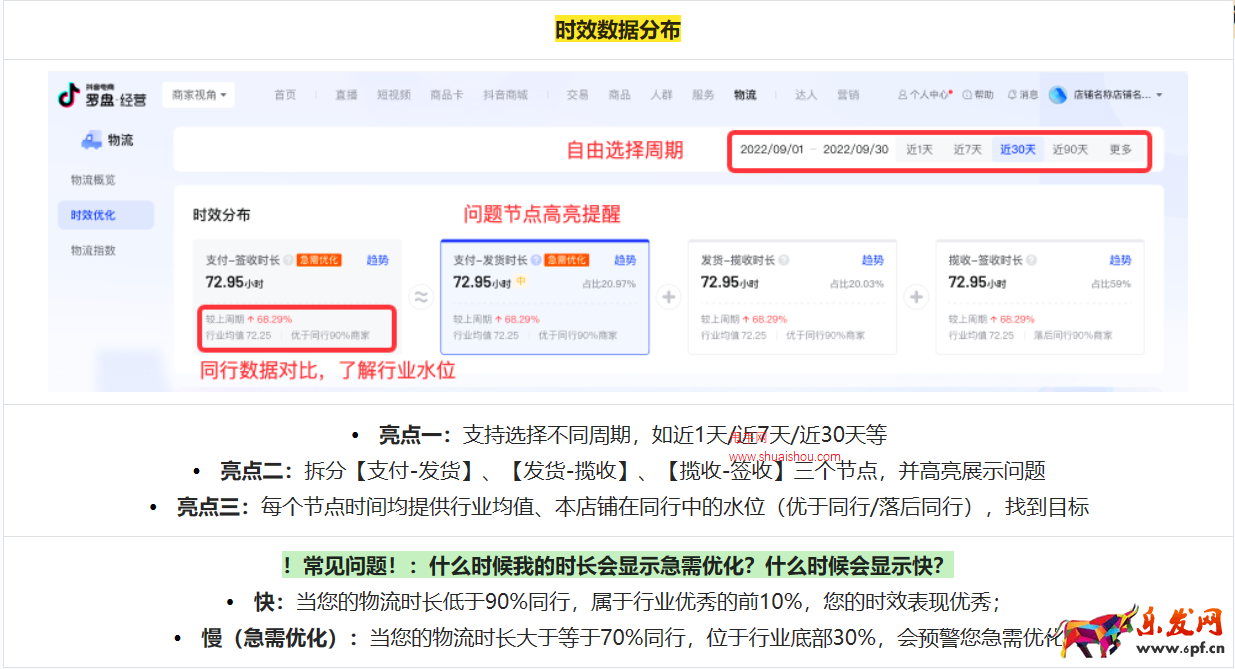Open the 店铺名称 store name dropdown
Screen dimensions: 1235x669
pyautogui.click(x=1115, y=96)
